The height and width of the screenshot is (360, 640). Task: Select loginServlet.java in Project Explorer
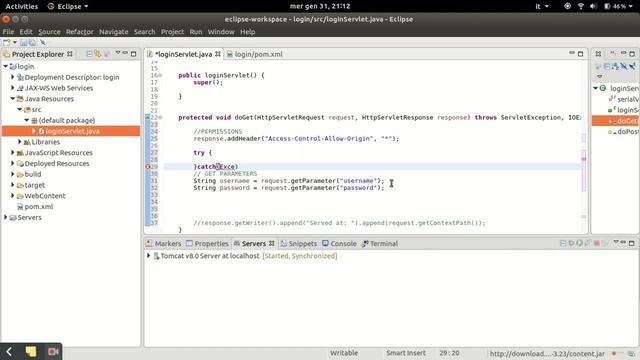click(71, 131)
